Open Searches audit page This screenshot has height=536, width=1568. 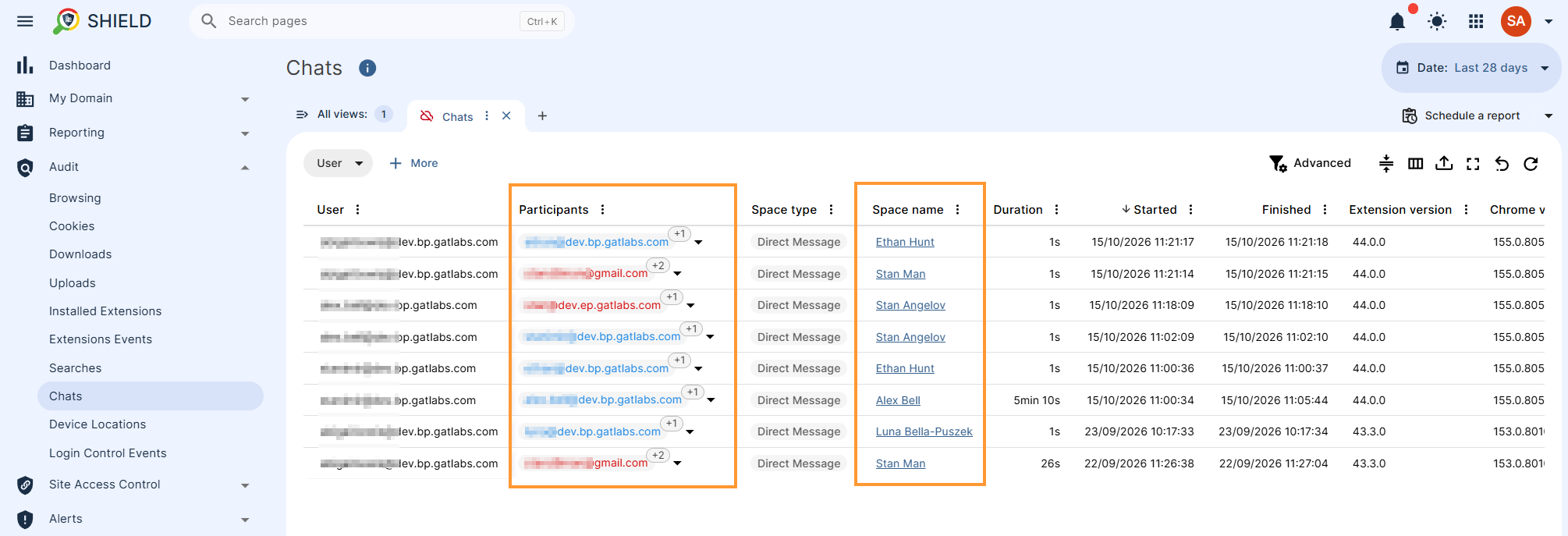(x=75, y=368)
